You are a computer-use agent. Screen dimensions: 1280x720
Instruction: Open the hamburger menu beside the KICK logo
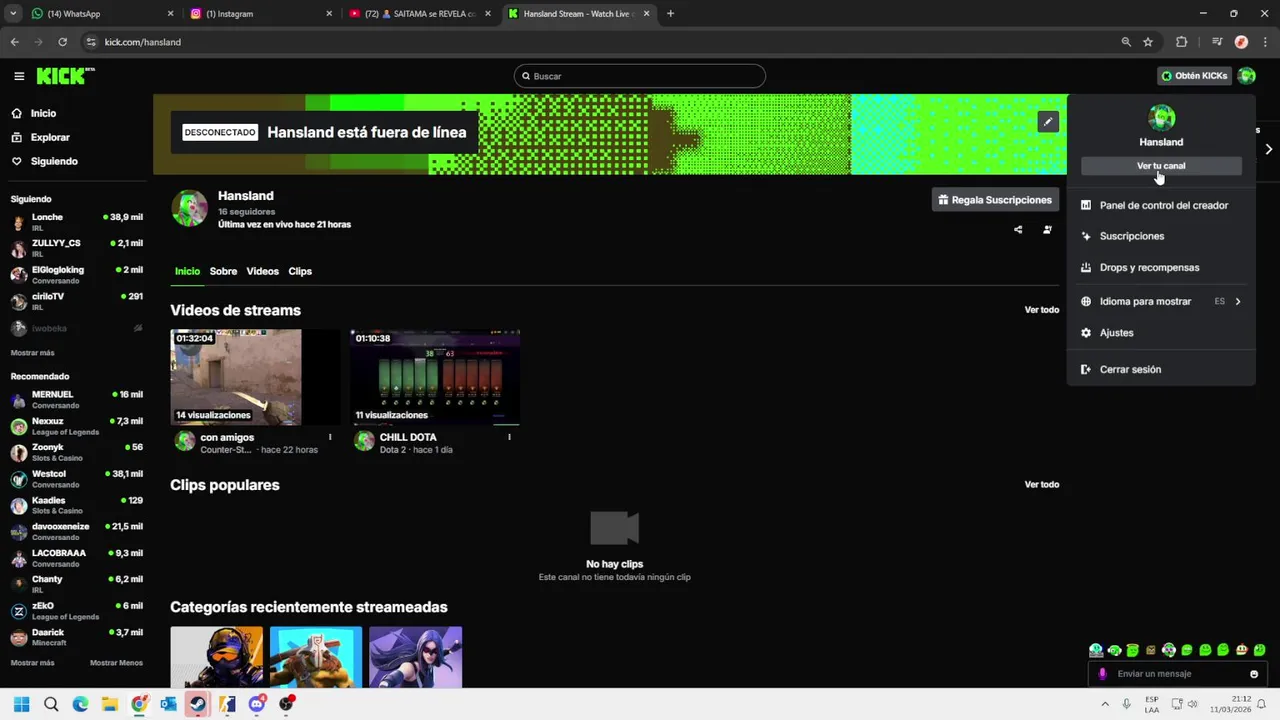click(x=19, y=76)
